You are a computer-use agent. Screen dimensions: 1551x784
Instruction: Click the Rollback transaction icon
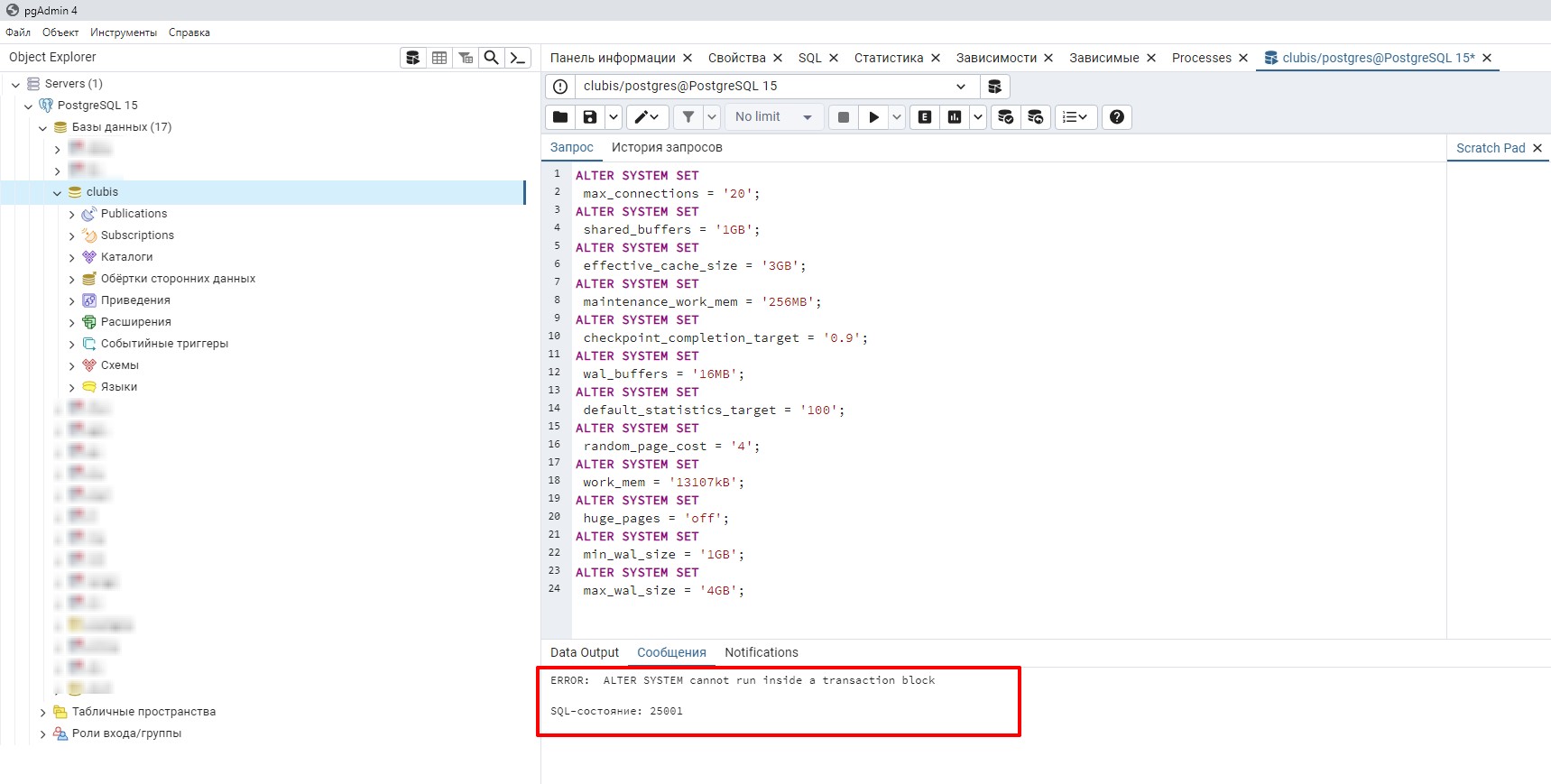1035,117
